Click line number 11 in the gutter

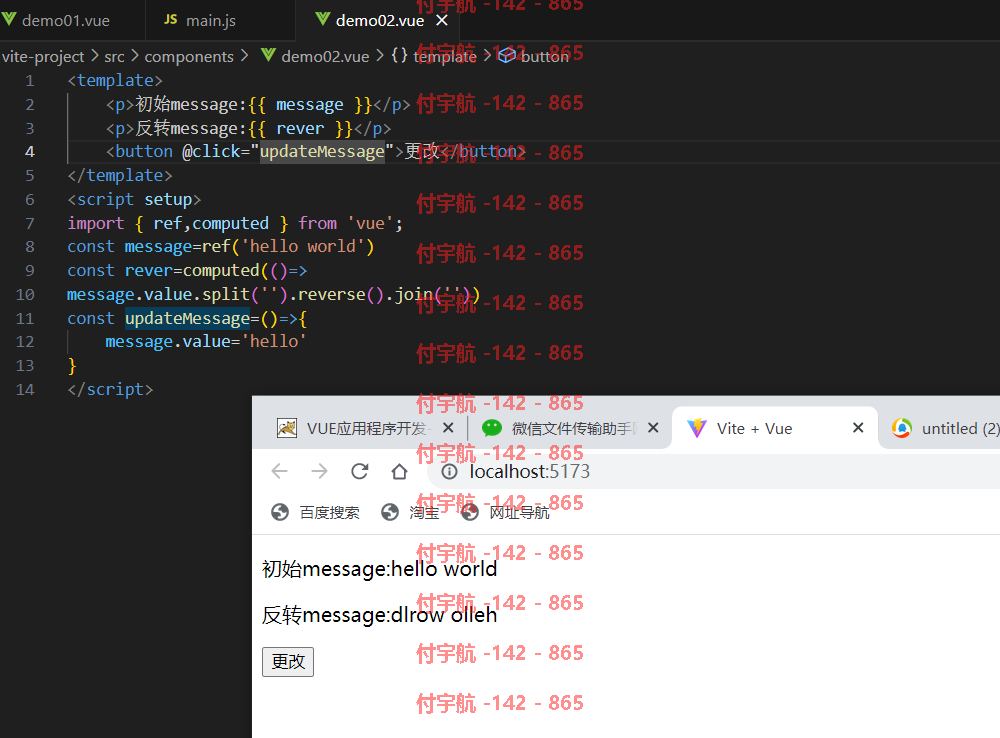pos(25,318)
